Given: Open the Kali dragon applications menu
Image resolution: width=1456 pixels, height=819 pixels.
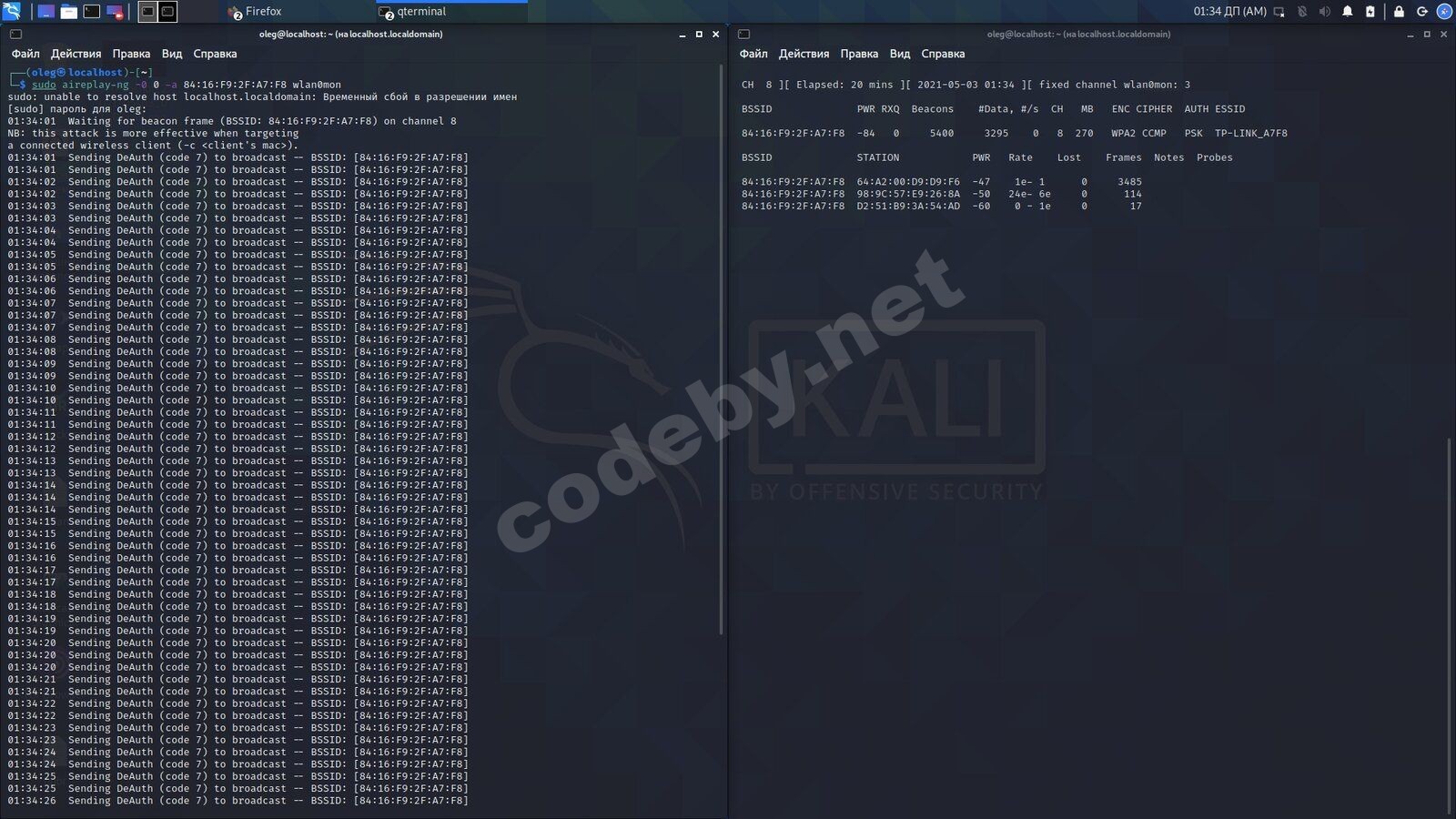Looking at the screenshot, I should click(11, 12).
